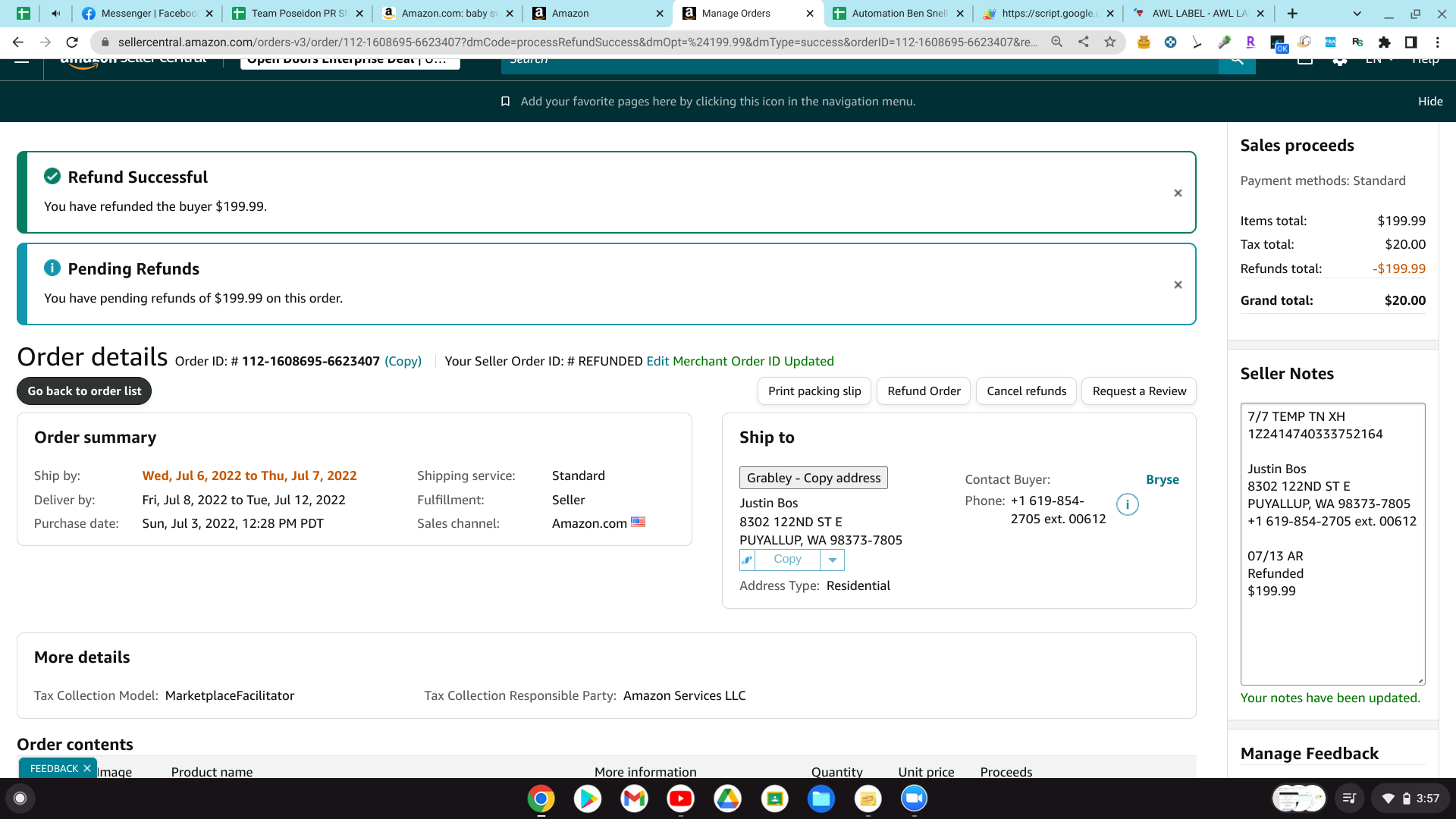The width and height of the screenshot is (1456, 819).
Task: Open the tab search dropdown
Action: point(1357,14)
